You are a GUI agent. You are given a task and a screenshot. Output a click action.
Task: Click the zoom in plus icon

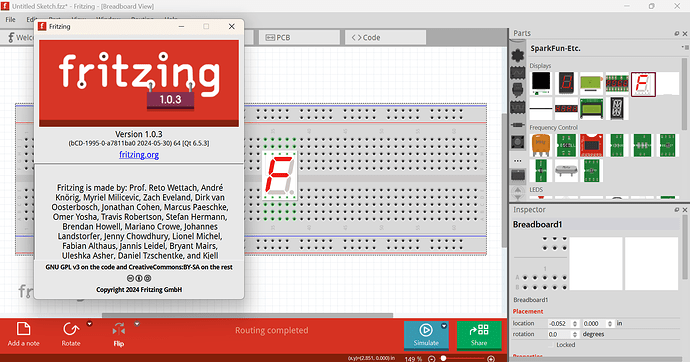pyautogui.click(x=491, y=359)
